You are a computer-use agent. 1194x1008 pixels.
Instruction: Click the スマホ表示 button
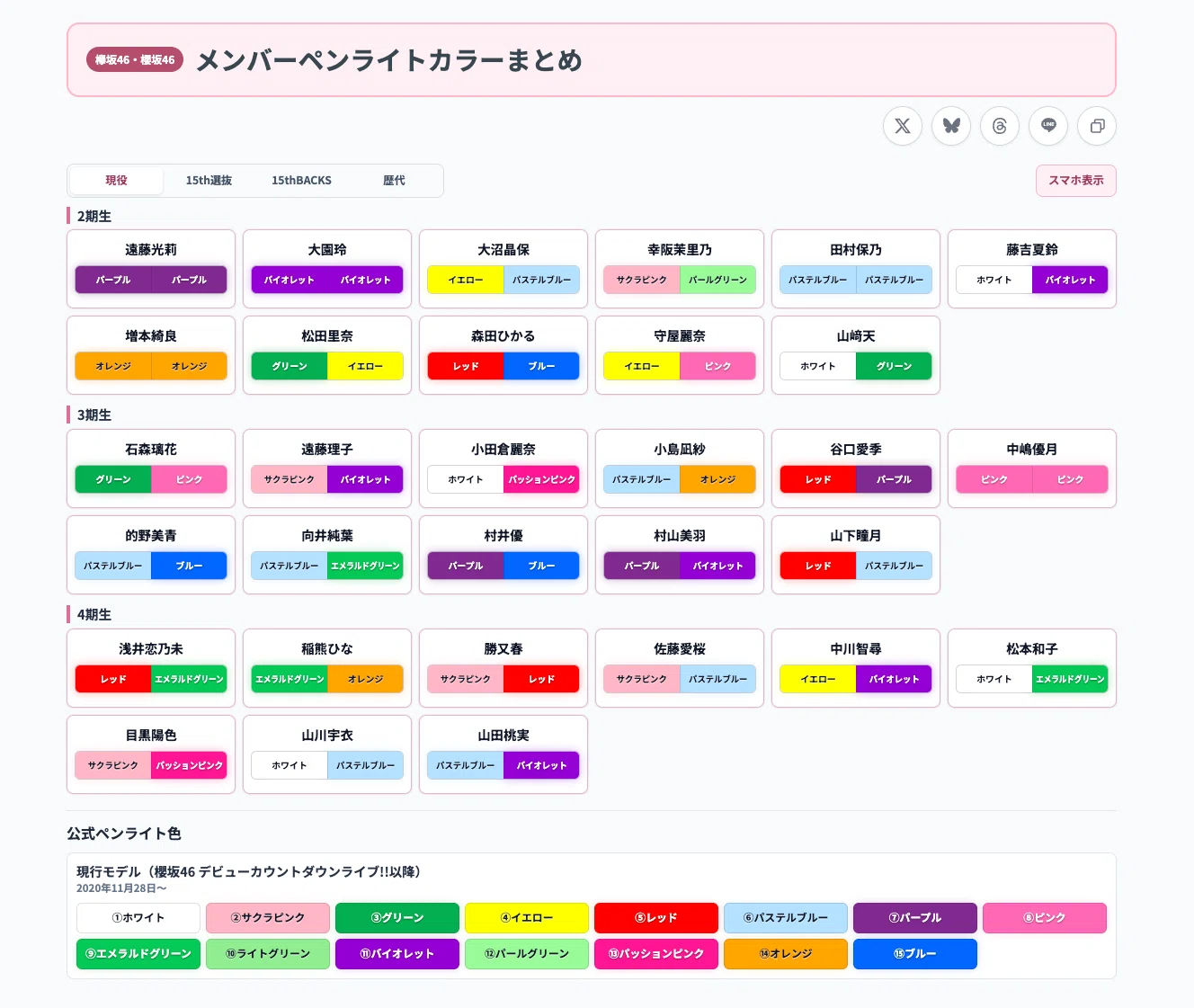tap(1076, 181)
